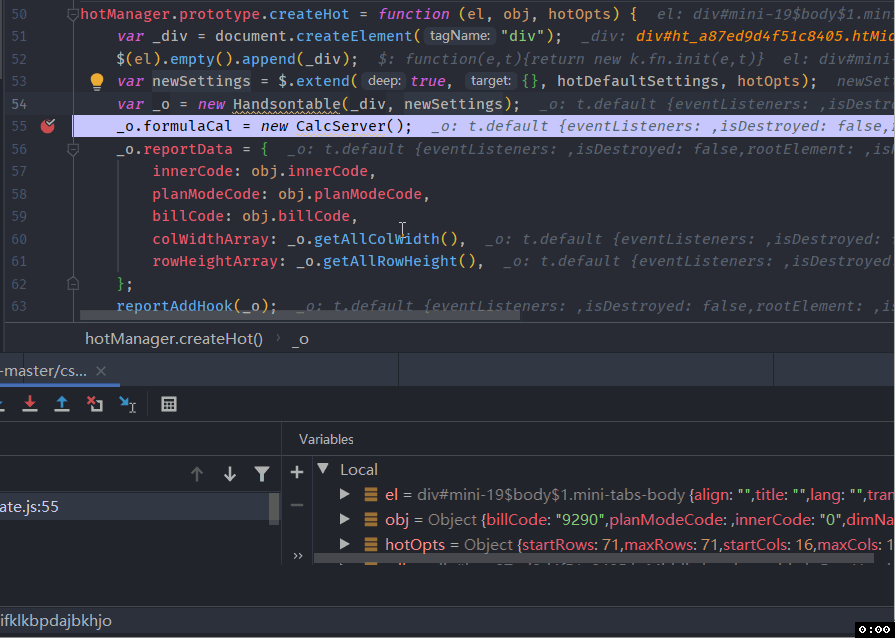The width and height of the screenshot is (895, 638).
Task: Expand the hotOpts variable node
Action: point(344,544)
